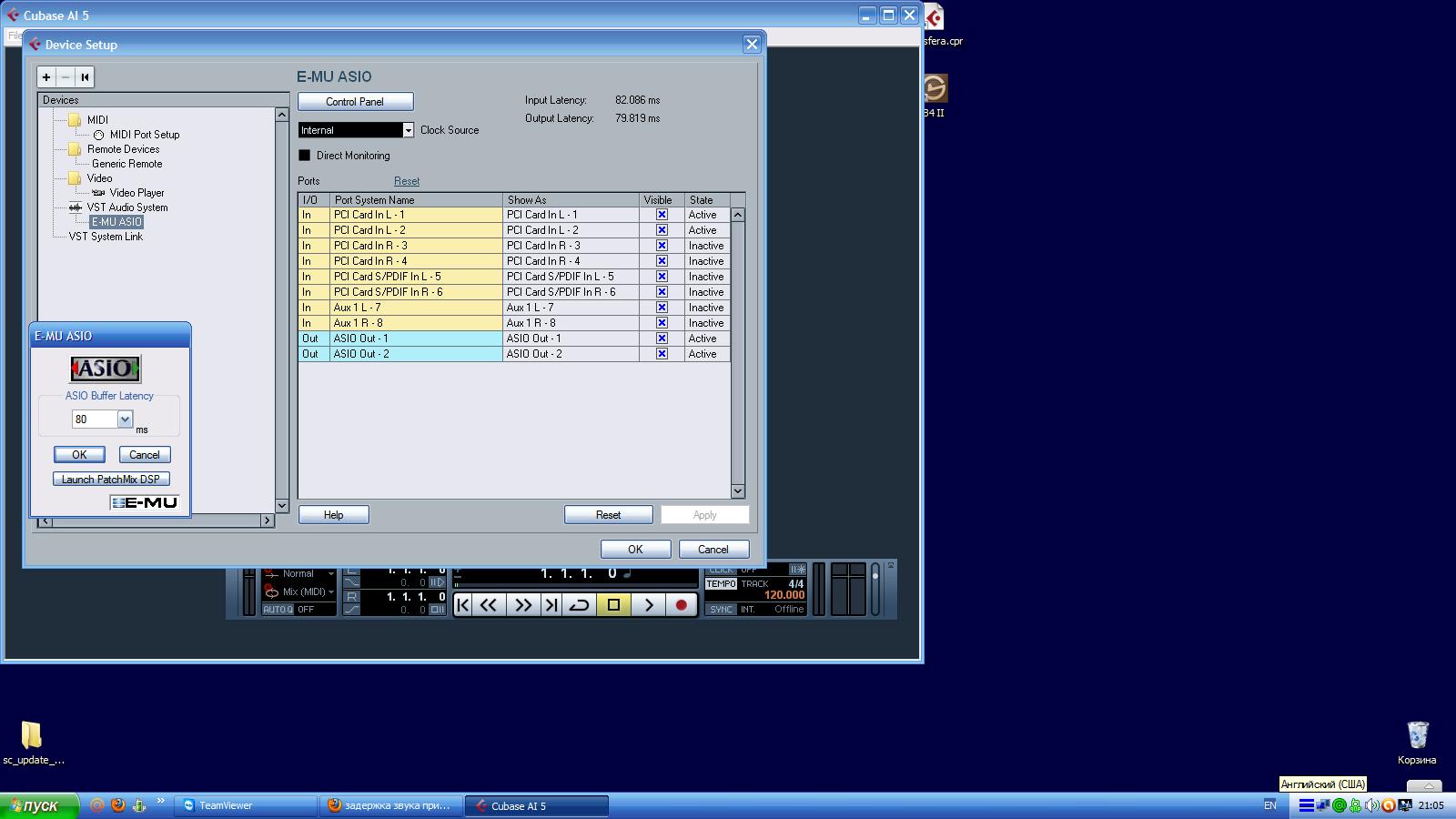Click Cancel in the Device Setup dialog
Image resolution: width=1456 pixels, height=819 pixels.
point(713,550)
